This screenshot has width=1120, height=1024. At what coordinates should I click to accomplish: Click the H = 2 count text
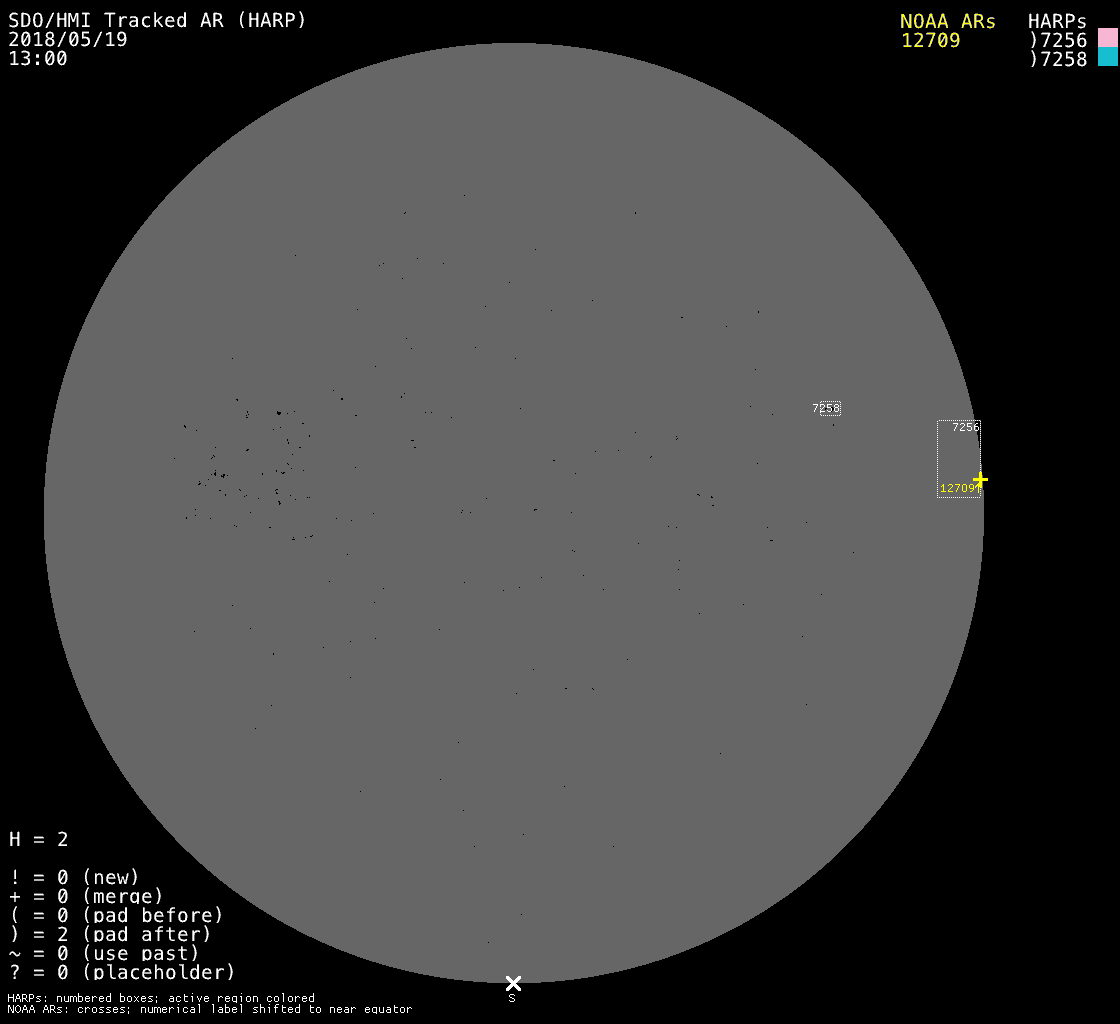point(39,839)
